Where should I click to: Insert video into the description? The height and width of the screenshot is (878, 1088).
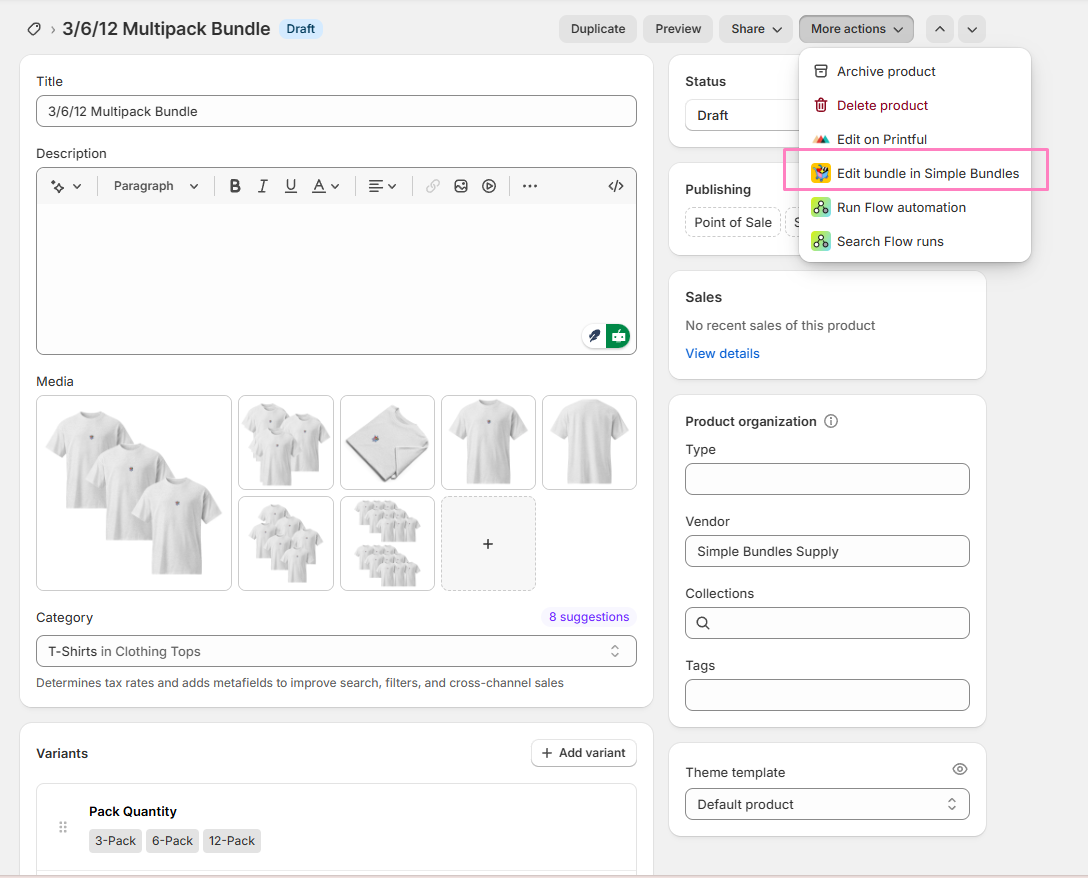(489, 186)
